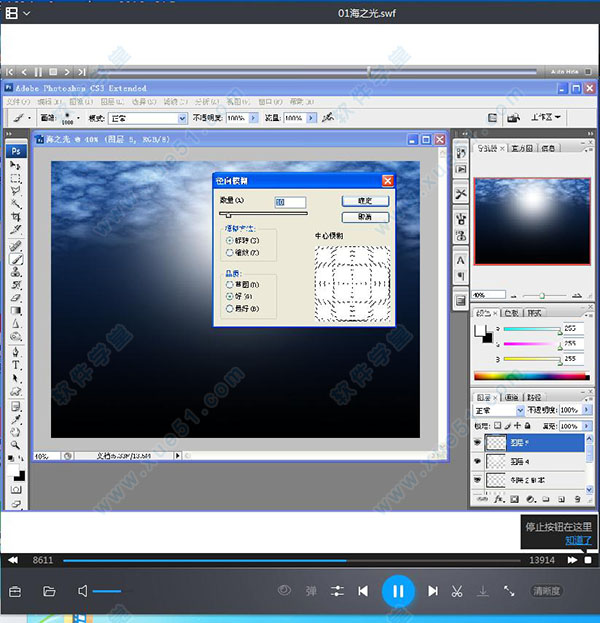Viewport: 600px width, 623px height.
Task: Toggle Quick Mask mode icon
Action: [16, 490]
